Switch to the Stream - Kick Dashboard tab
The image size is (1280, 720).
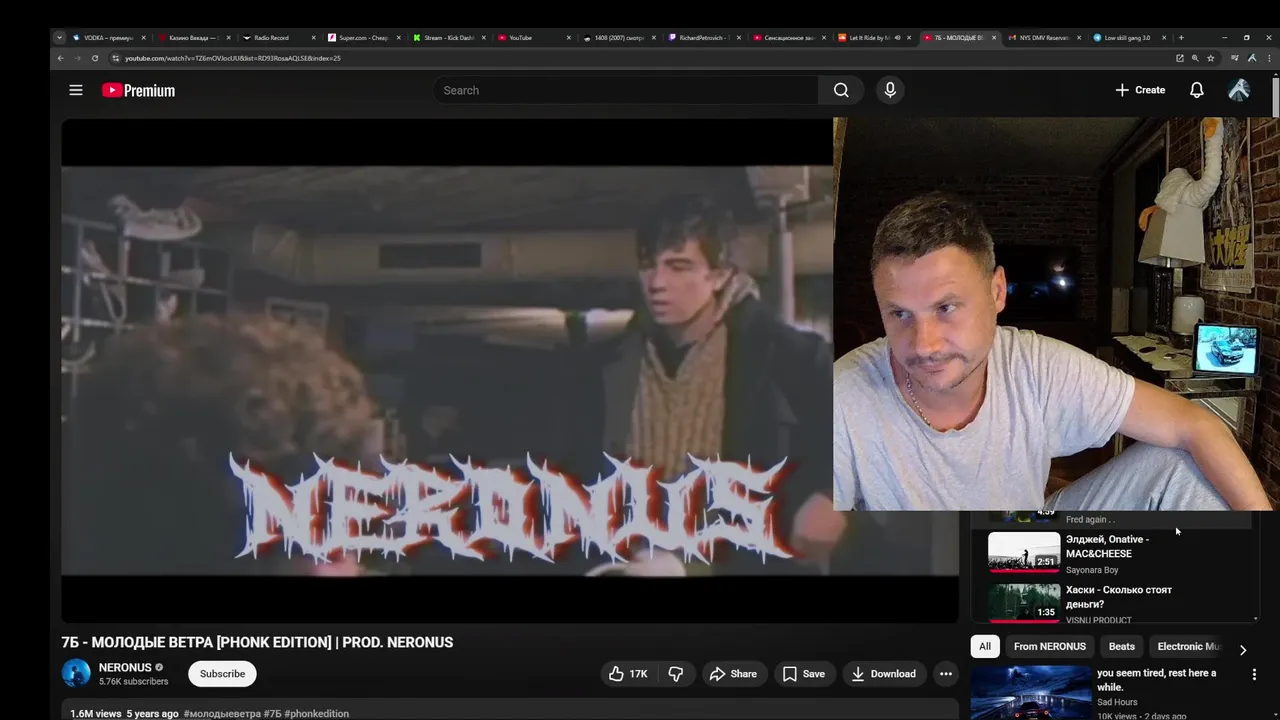(x=449, y=38)
